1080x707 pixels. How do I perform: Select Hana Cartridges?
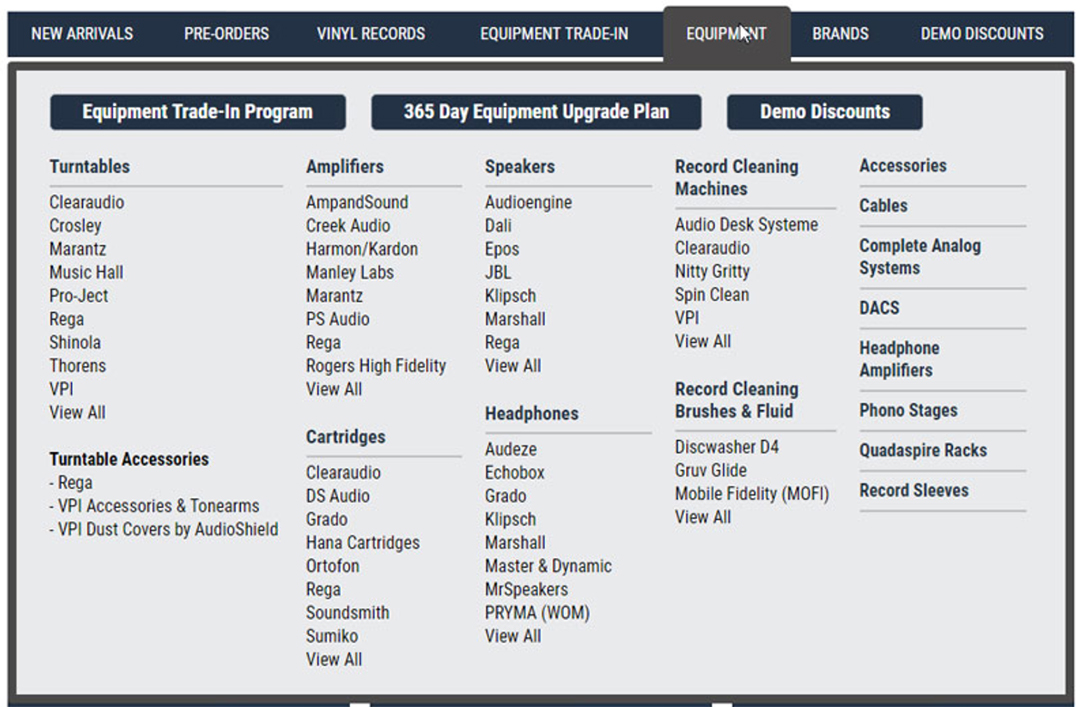click(363, 543)
